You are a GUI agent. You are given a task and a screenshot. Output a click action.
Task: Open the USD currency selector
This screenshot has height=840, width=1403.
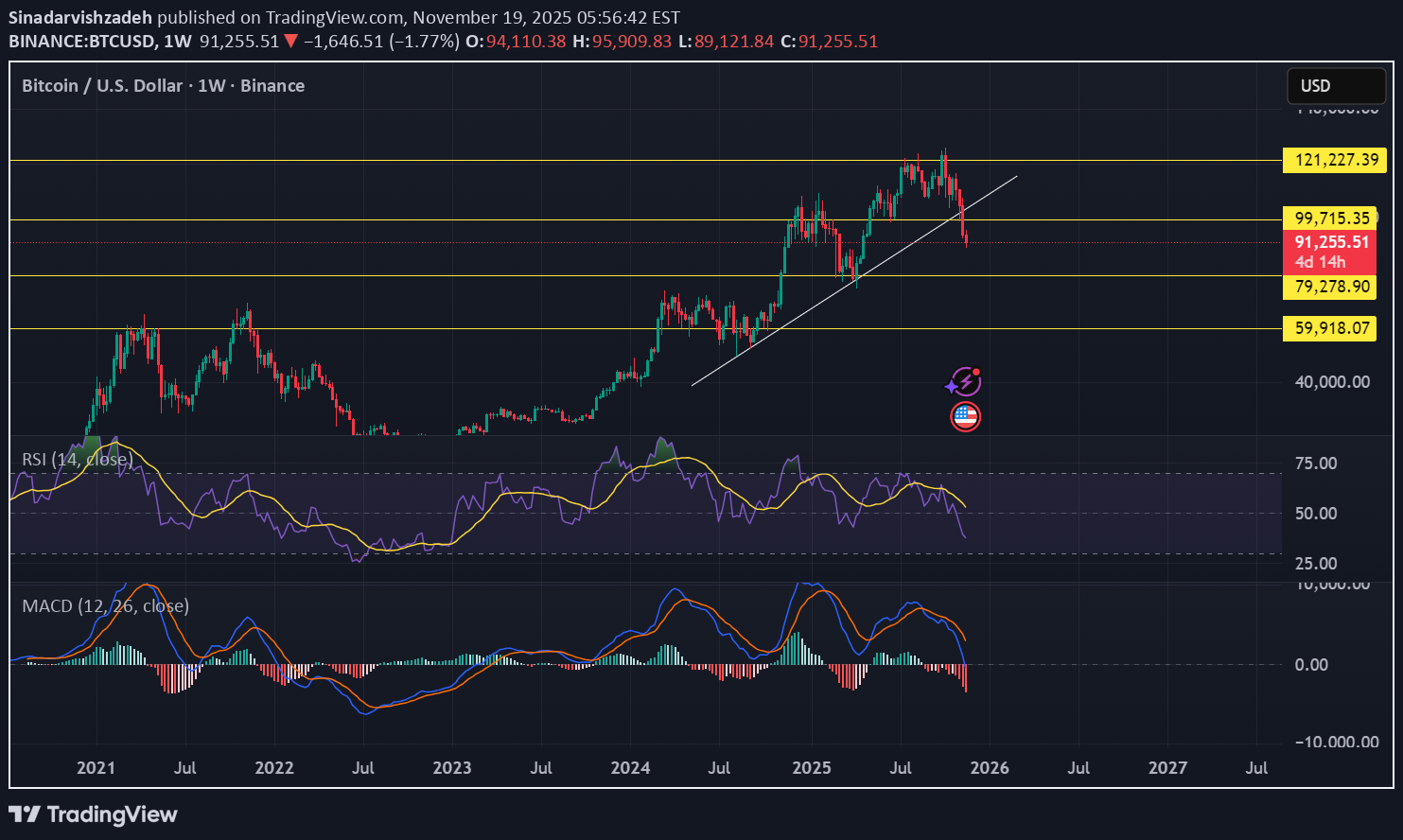click(1335, 86)
